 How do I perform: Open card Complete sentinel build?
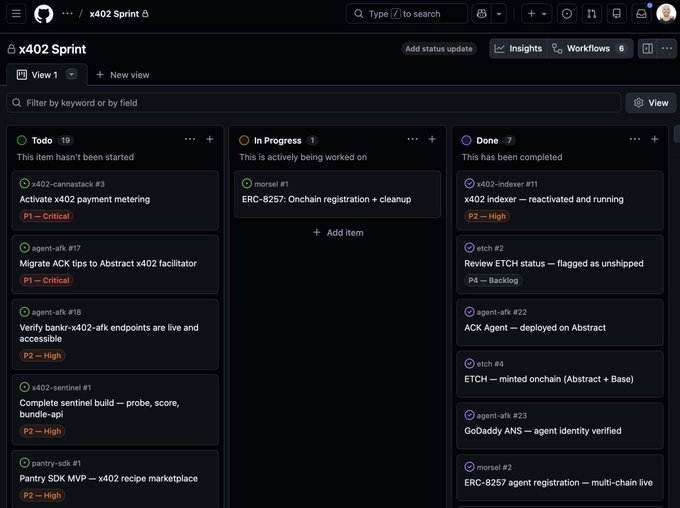click(99, 408)
